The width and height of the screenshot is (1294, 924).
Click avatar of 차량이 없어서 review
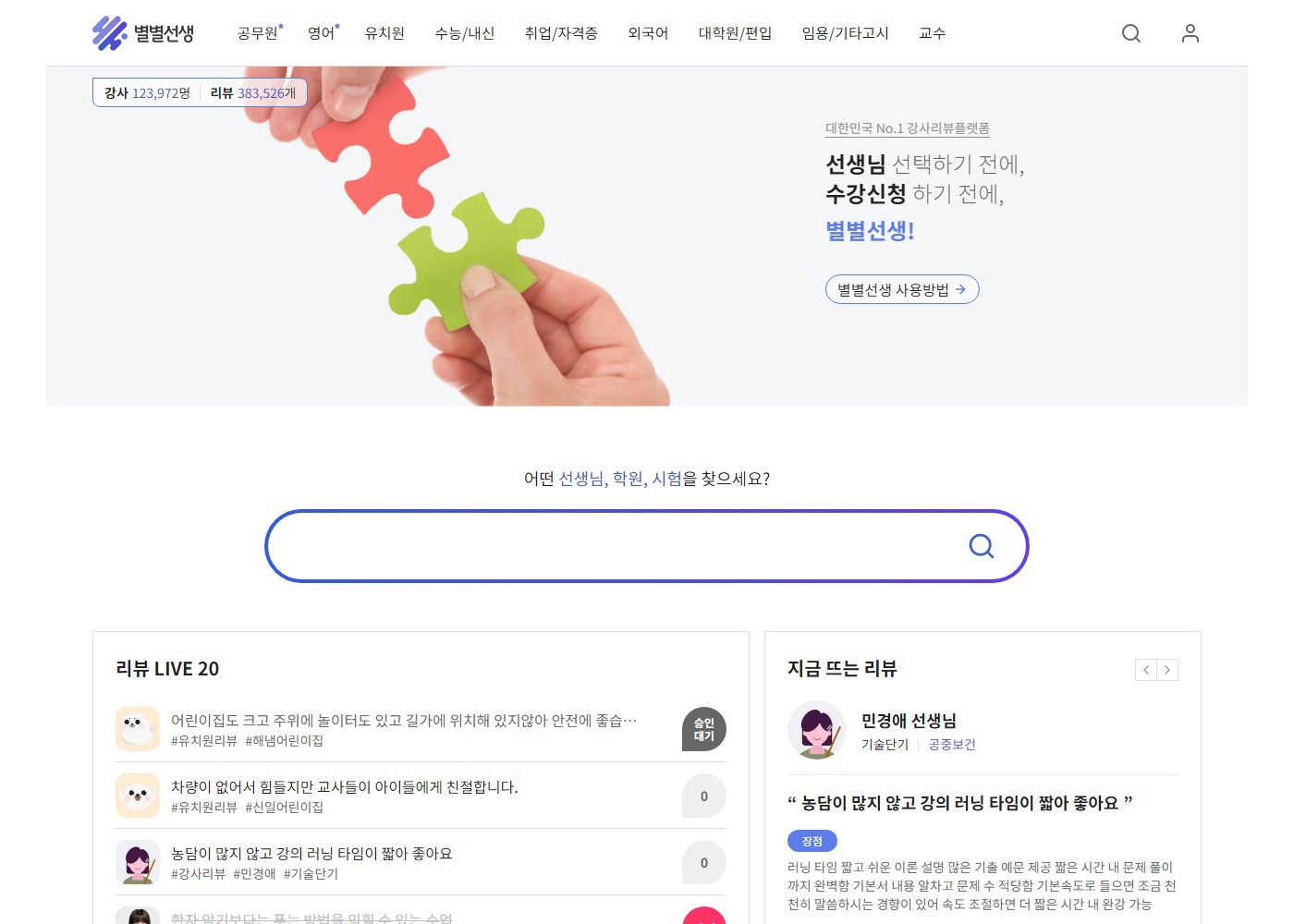point(138,796)
